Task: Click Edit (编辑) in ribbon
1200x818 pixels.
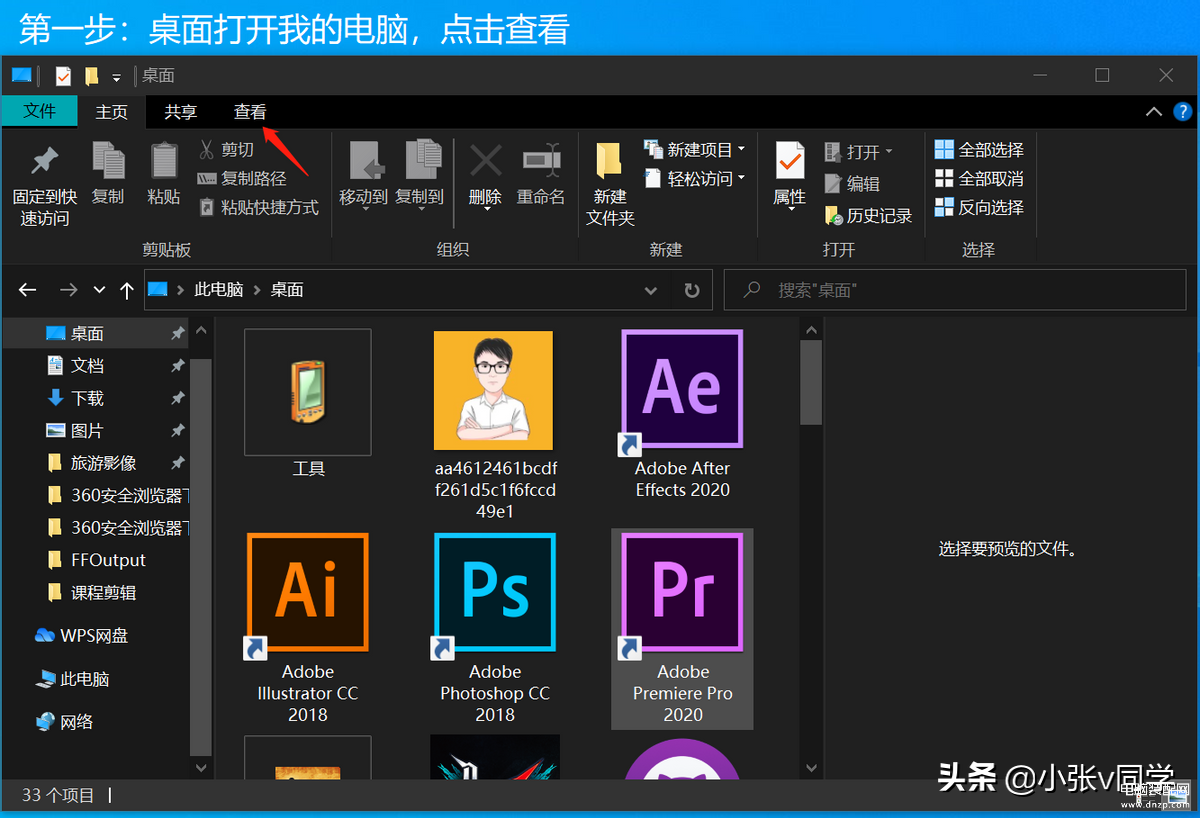Action: [x=851, y=184]
